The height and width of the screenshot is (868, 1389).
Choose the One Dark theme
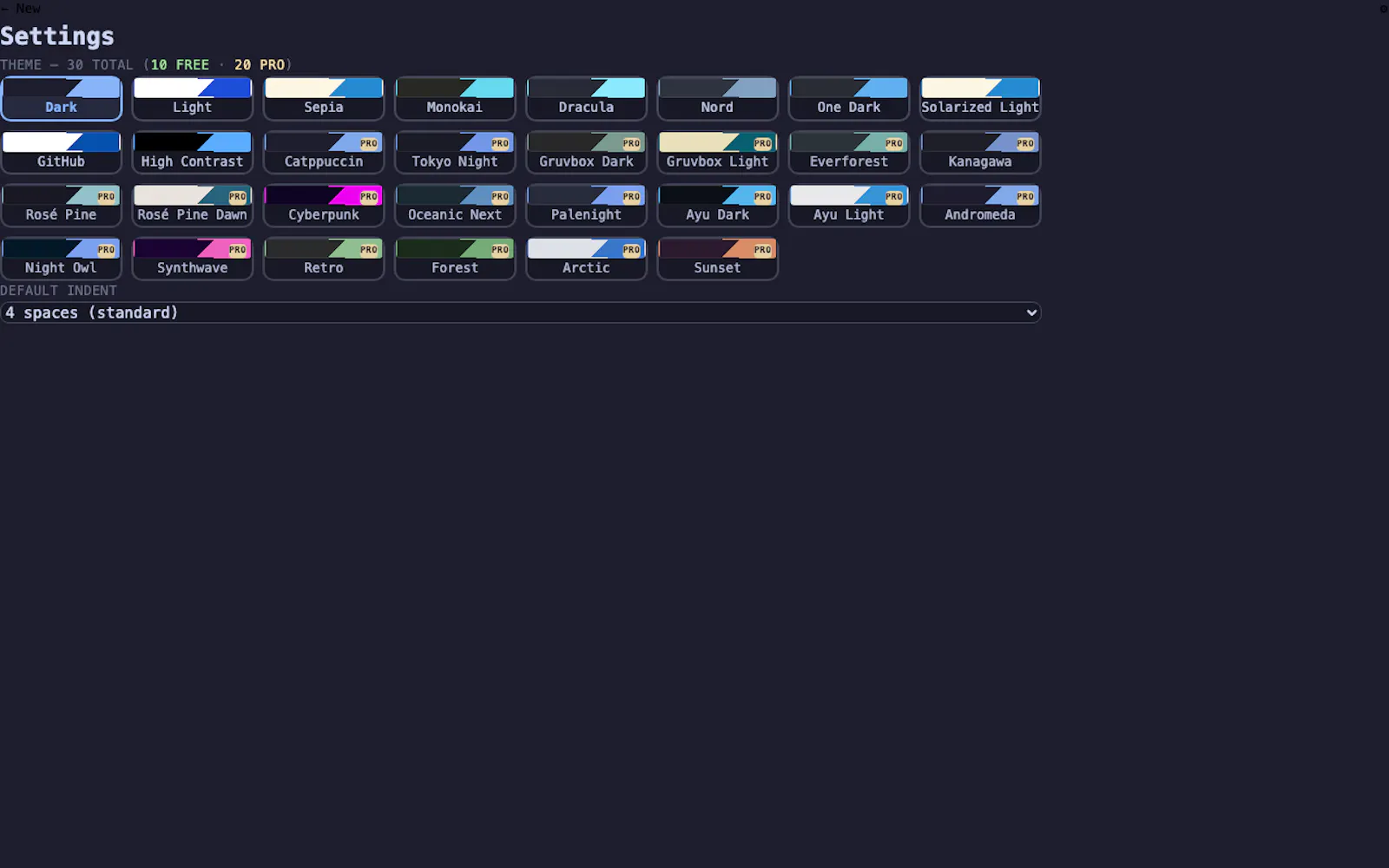click(849, 98)
